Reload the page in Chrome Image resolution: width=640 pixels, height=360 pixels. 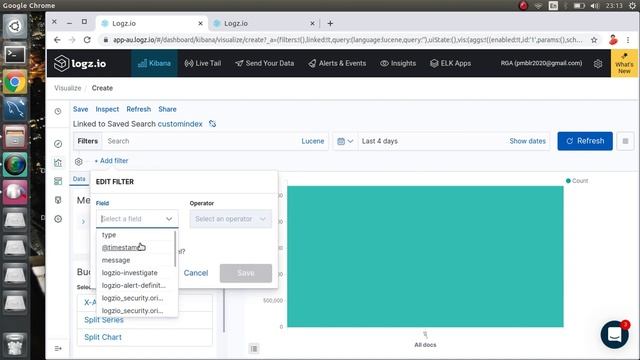pos(87,40)
